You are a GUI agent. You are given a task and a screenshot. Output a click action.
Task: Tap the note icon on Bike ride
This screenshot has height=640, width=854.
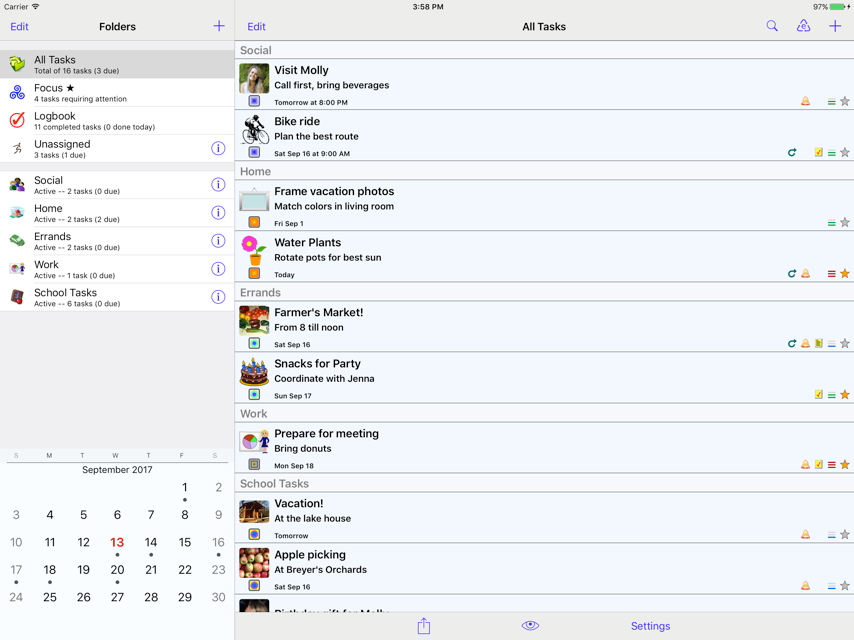819,153
